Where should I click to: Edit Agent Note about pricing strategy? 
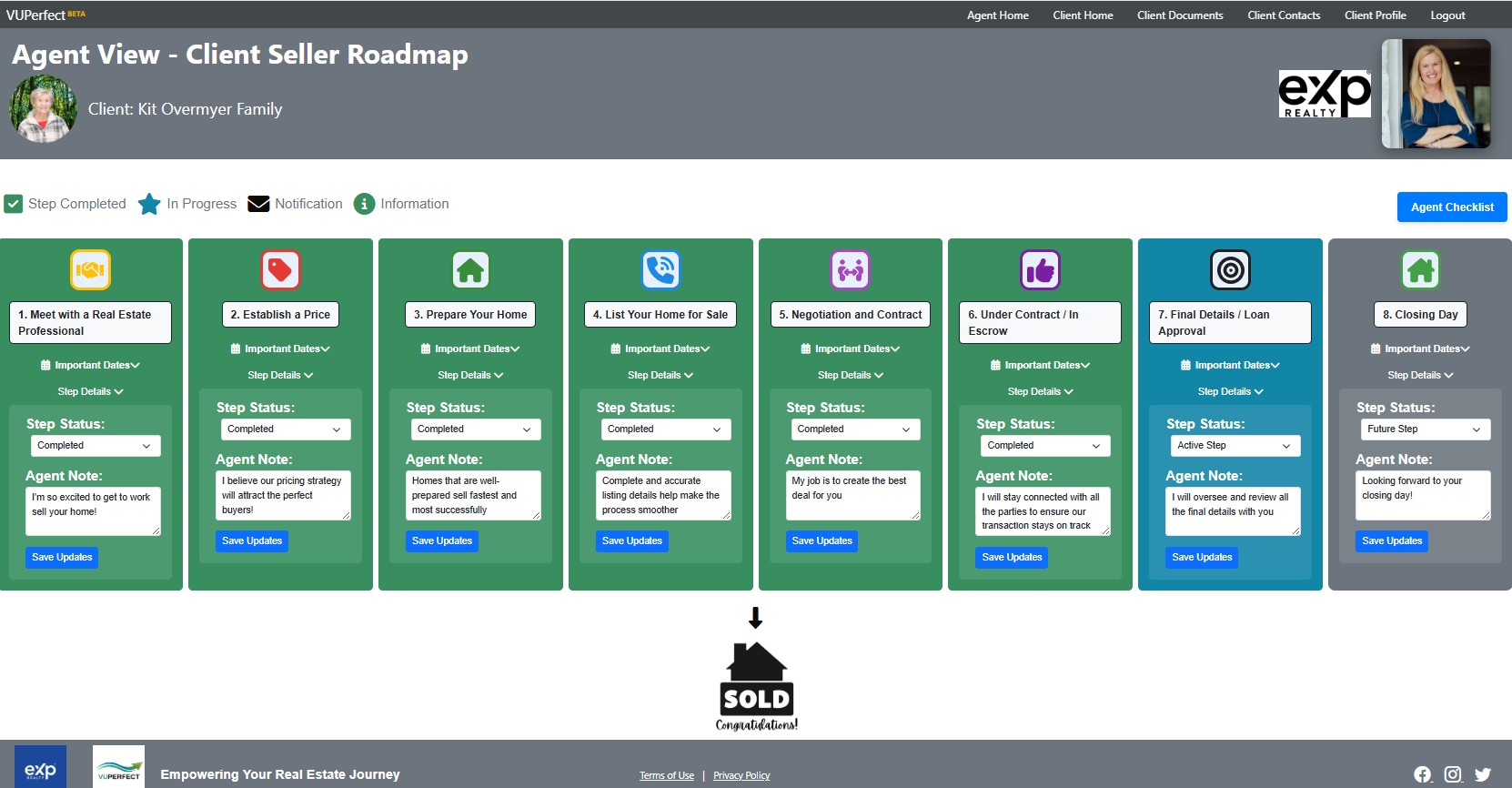pos(283,495)
